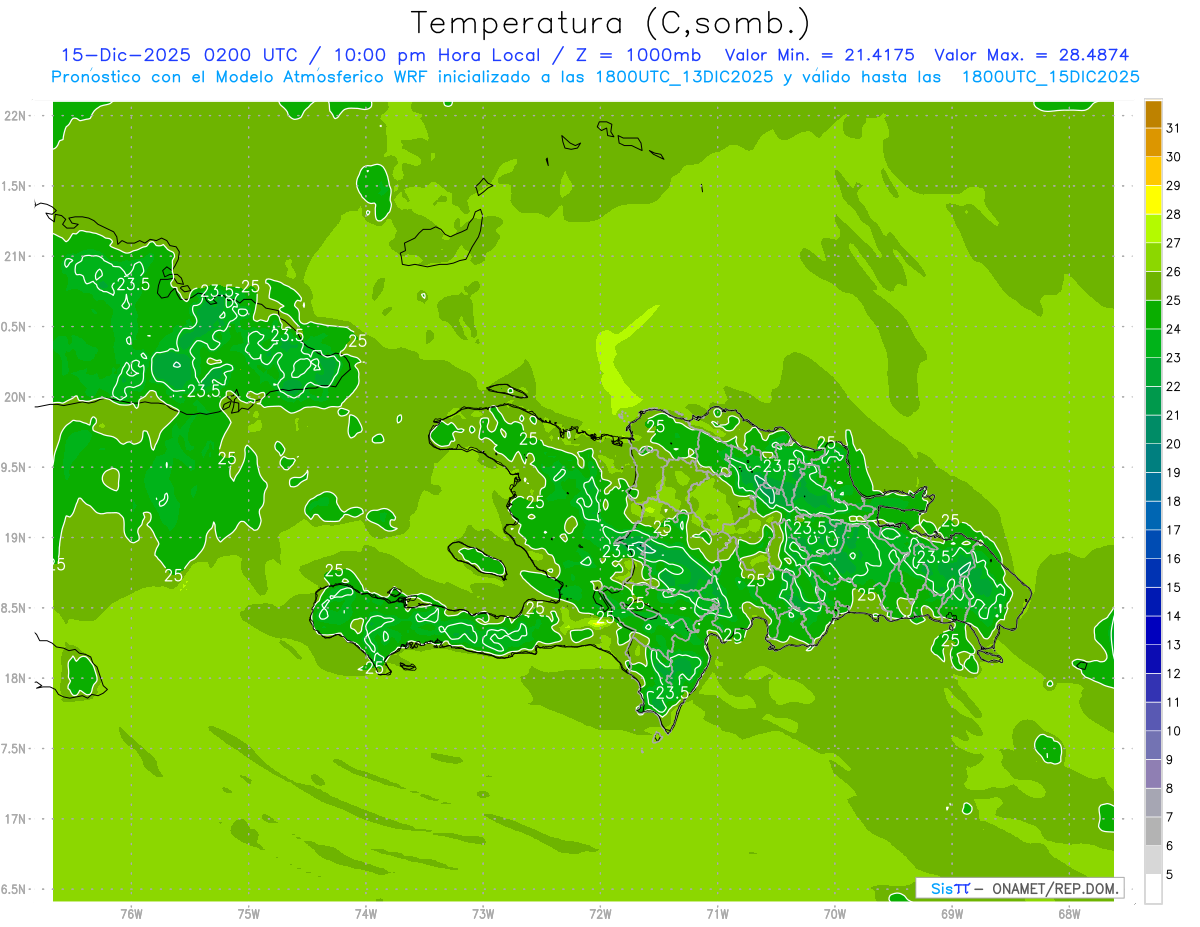Screen dimensions: 1200x927
Task: Click legend value 30
Action: 1174,156
